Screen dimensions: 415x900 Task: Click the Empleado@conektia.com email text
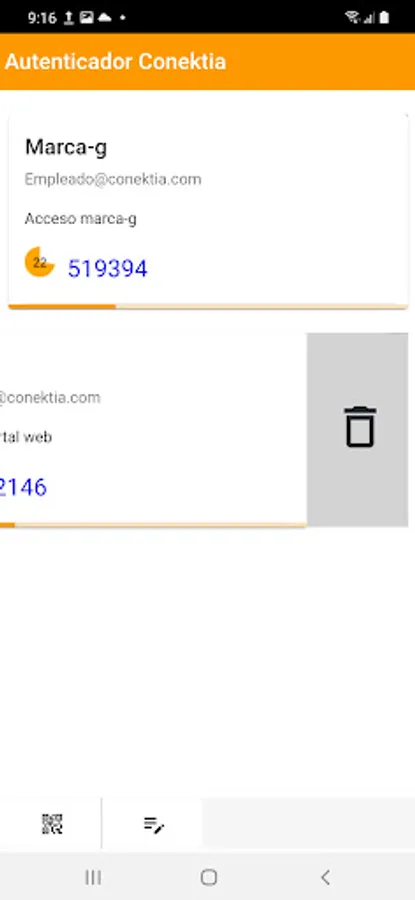click(113, 180)
